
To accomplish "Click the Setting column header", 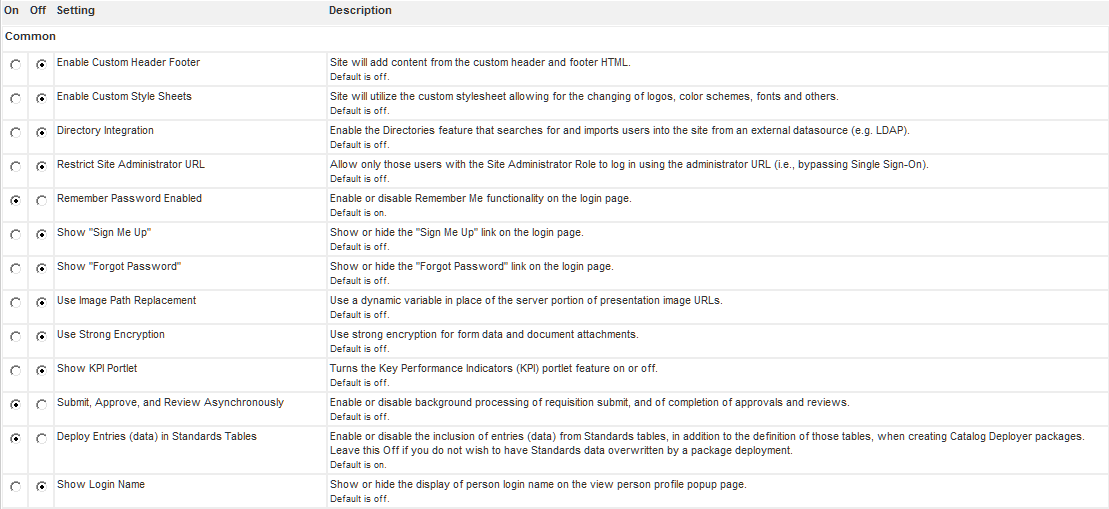I will point(76,10).
